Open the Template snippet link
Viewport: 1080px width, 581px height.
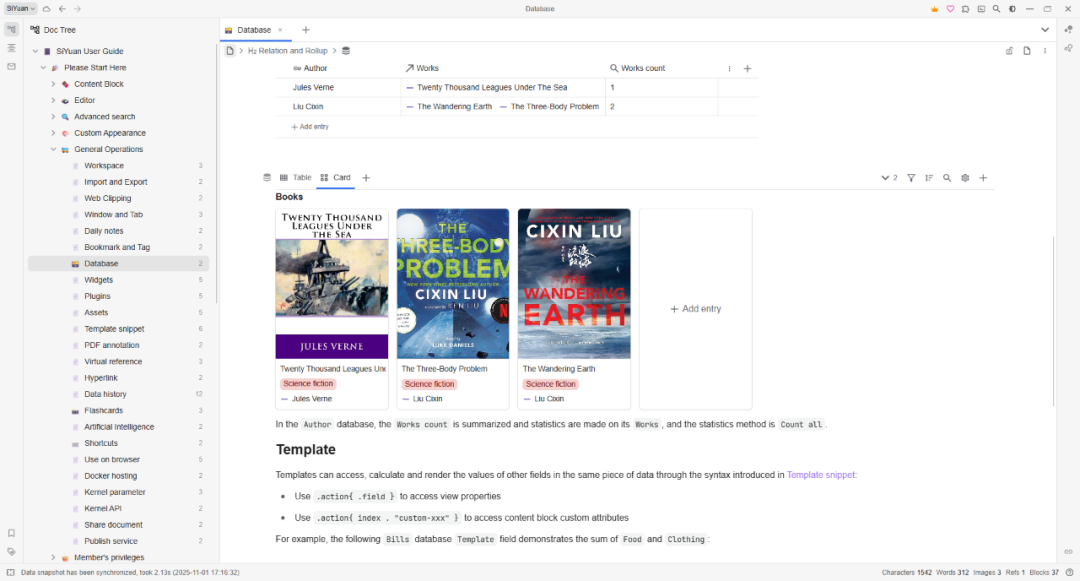tap(821, 474)
